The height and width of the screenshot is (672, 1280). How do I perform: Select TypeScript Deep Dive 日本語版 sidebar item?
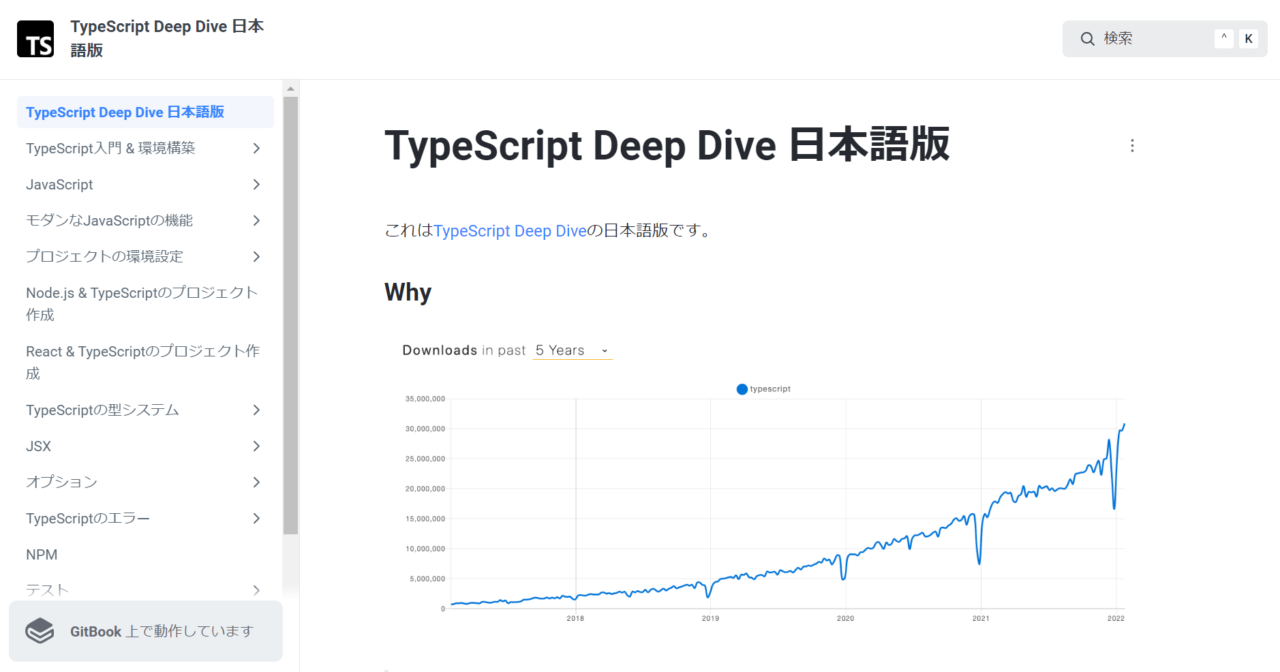(x=125, y=112)
